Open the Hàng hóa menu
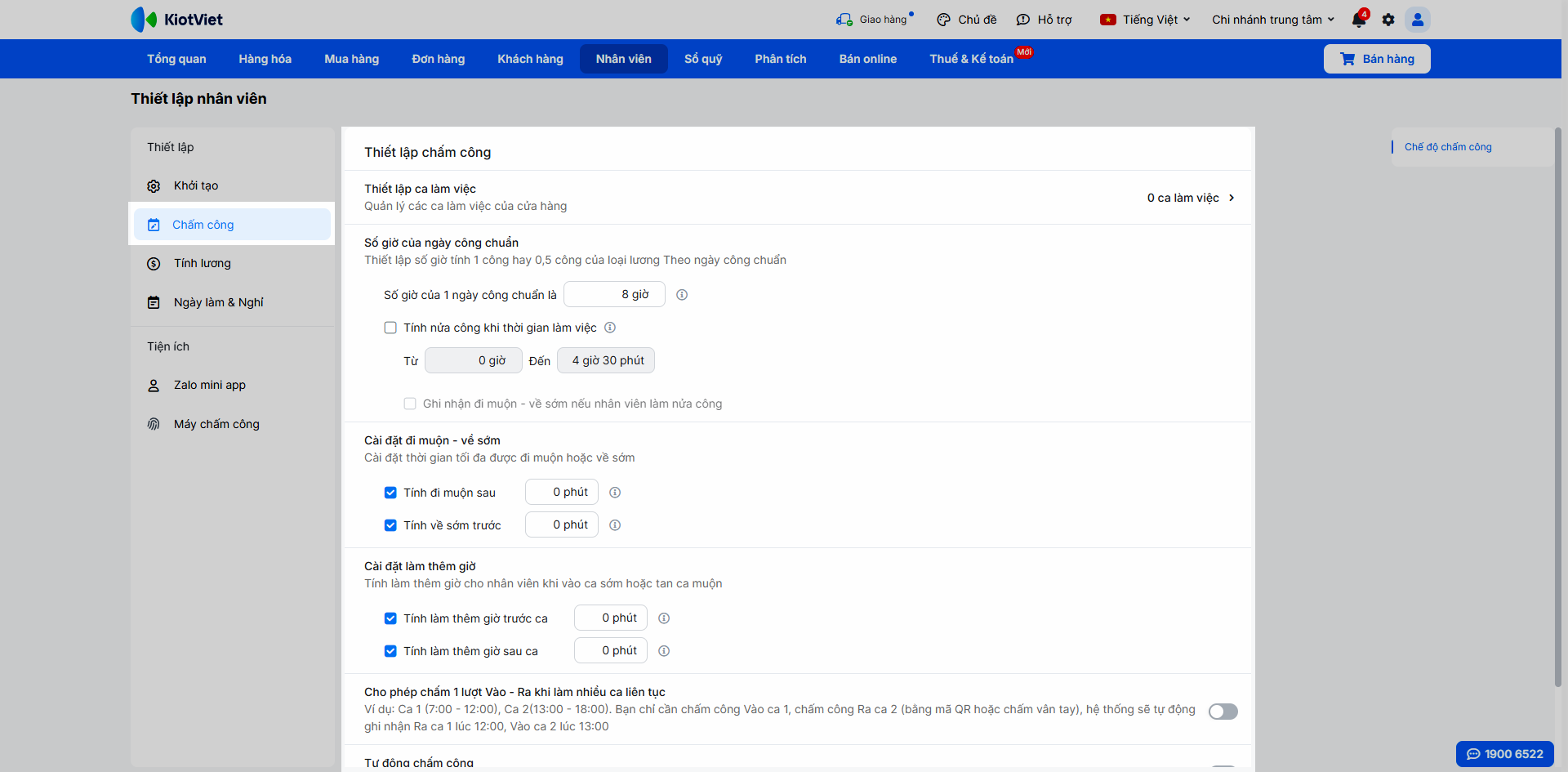The height and width of the screenshot is (772, 1568). click(x=265, y=59)
